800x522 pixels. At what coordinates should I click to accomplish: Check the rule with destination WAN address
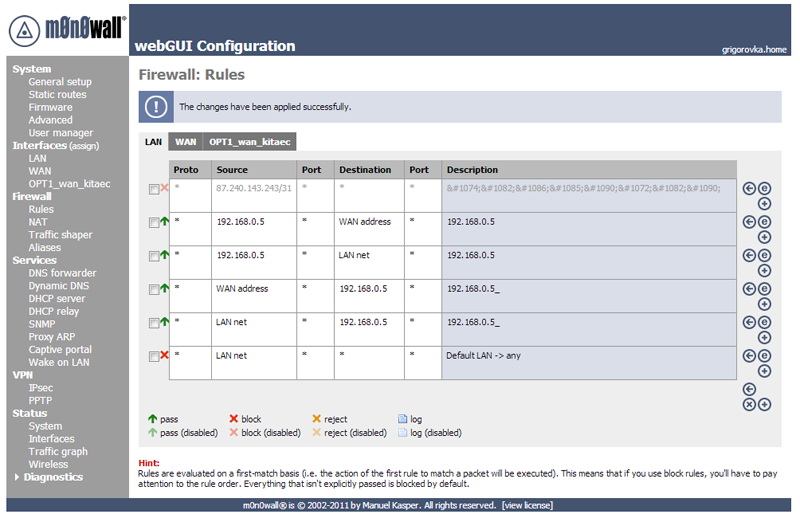point(154,223)
